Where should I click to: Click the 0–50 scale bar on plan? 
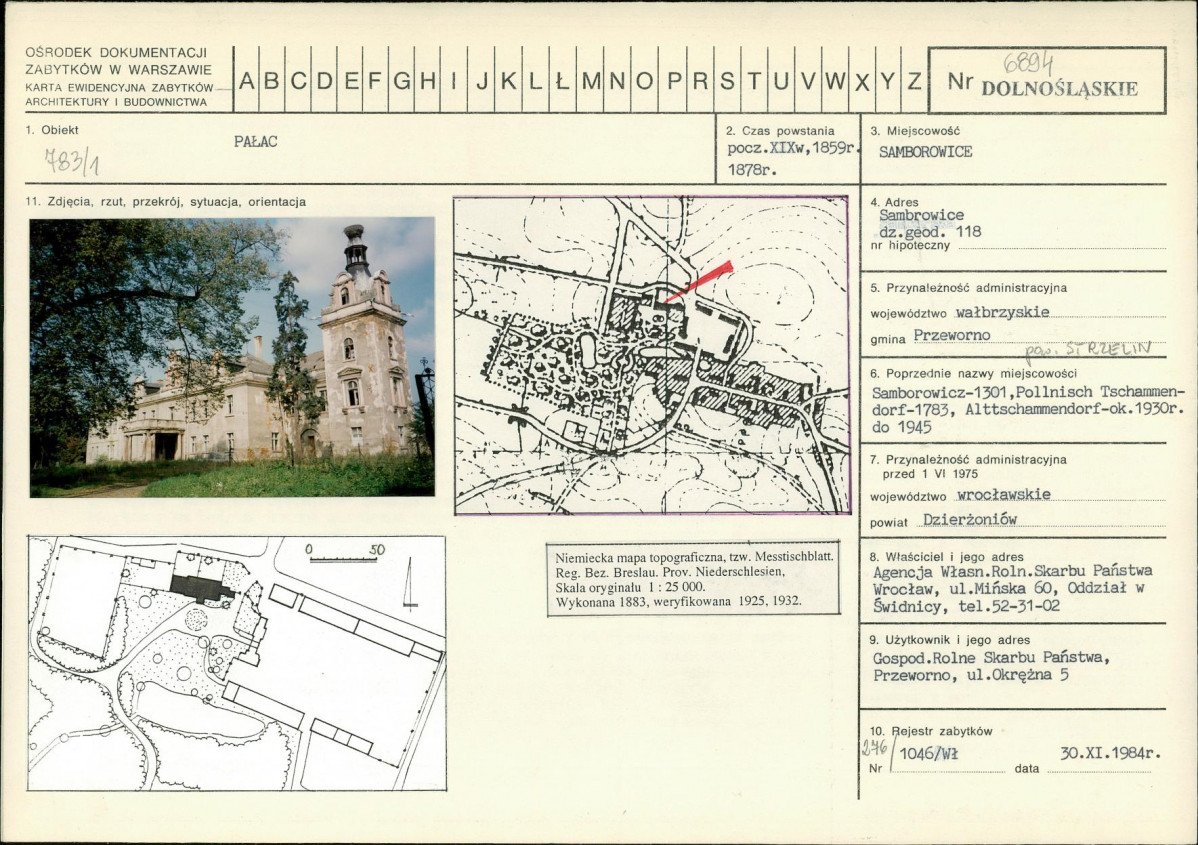[344, 555]
